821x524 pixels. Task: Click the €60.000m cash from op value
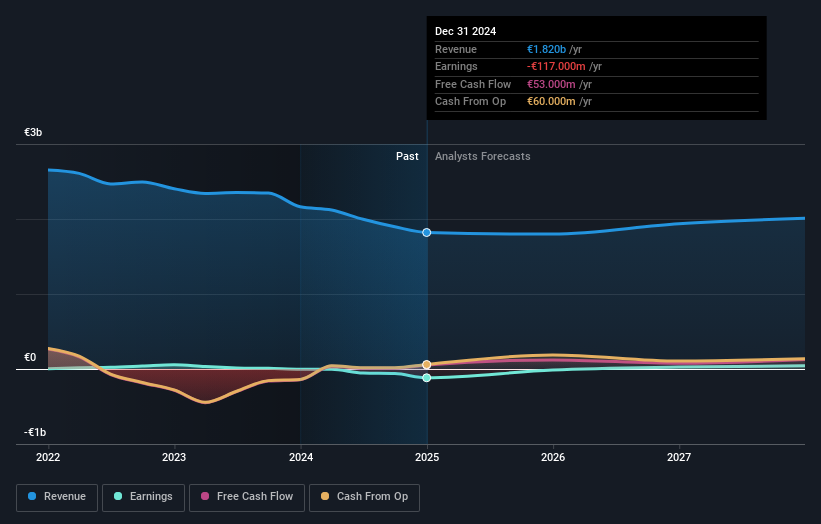tap(551, 102)
